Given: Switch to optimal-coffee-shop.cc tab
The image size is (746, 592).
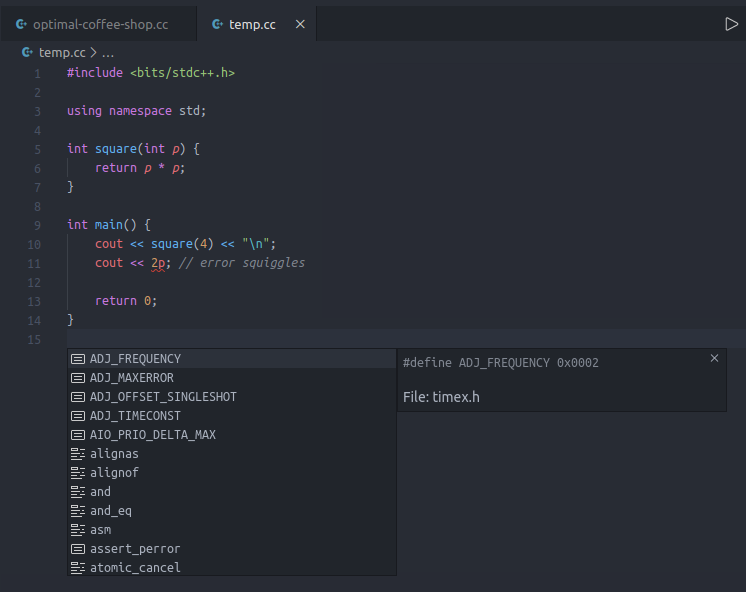Looking at the screenshot, I should pyautogui.click(x=98, y=24).
